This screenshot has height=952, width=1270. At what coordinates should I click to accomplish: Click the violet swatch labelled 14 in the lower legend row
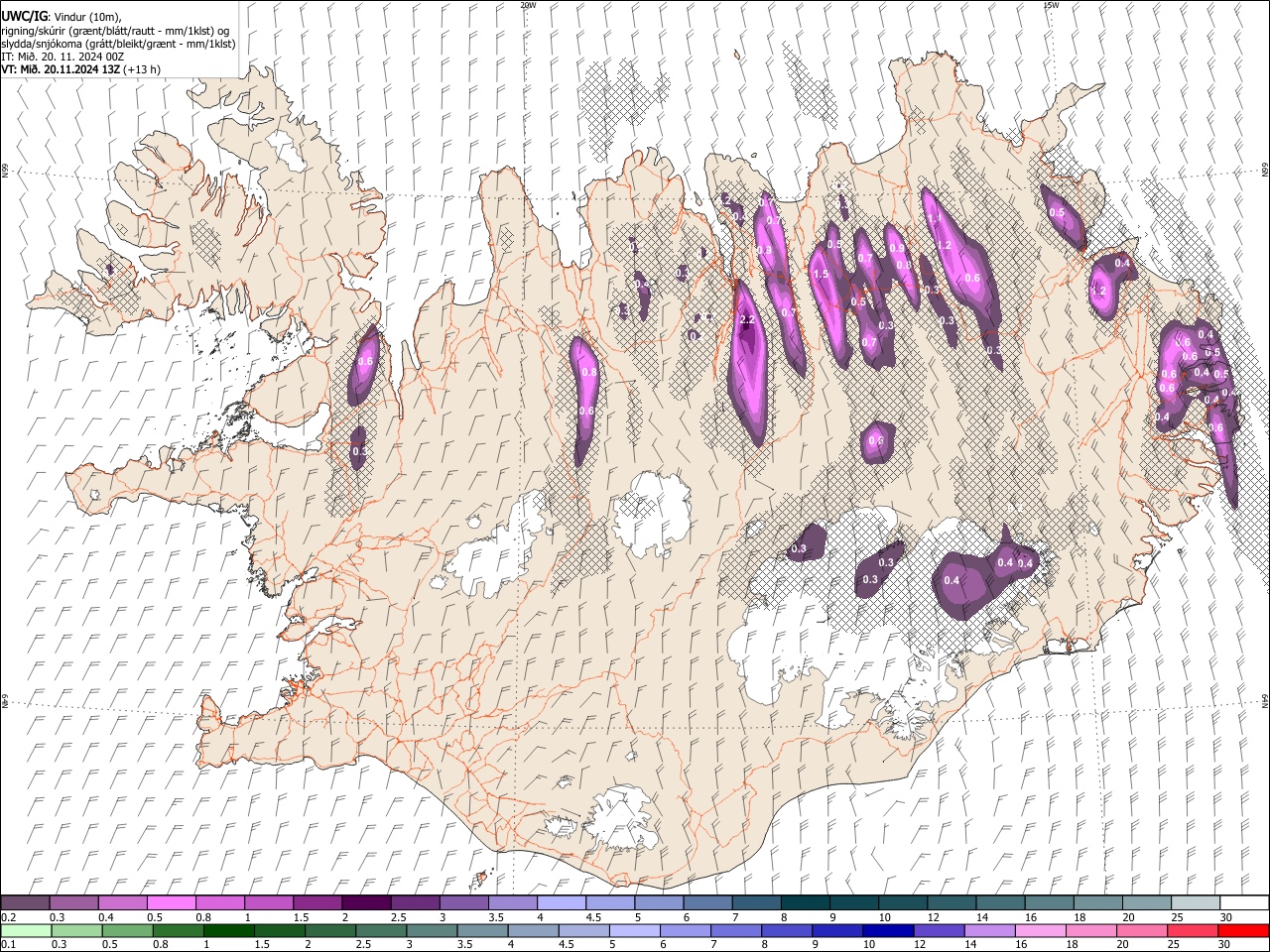989,930
